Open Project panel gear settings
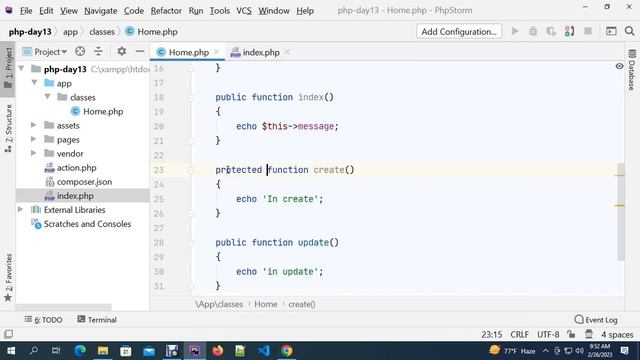640x360 pixels. click(x=122, y=51)
